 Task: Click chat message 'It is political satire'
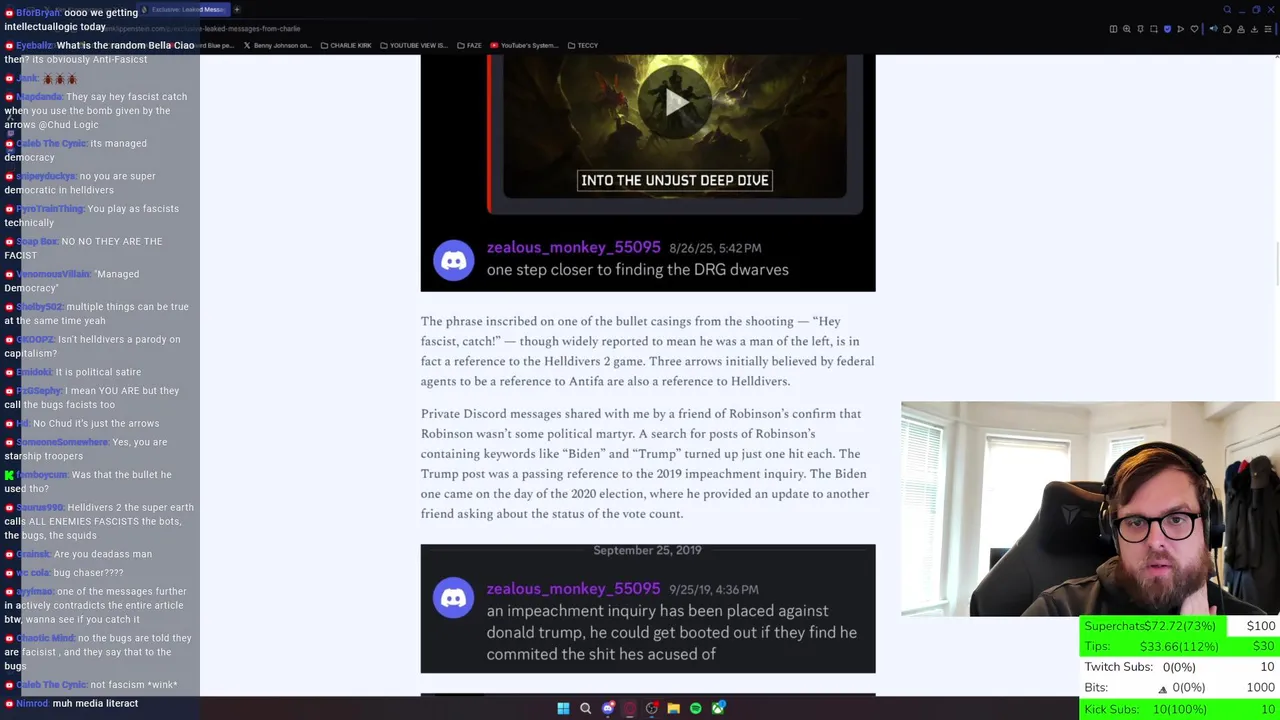98,372
